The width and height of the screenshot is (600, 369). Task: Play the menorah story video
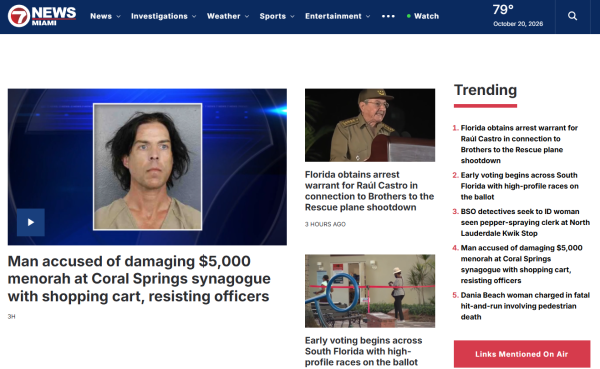[x=31, y=222]
